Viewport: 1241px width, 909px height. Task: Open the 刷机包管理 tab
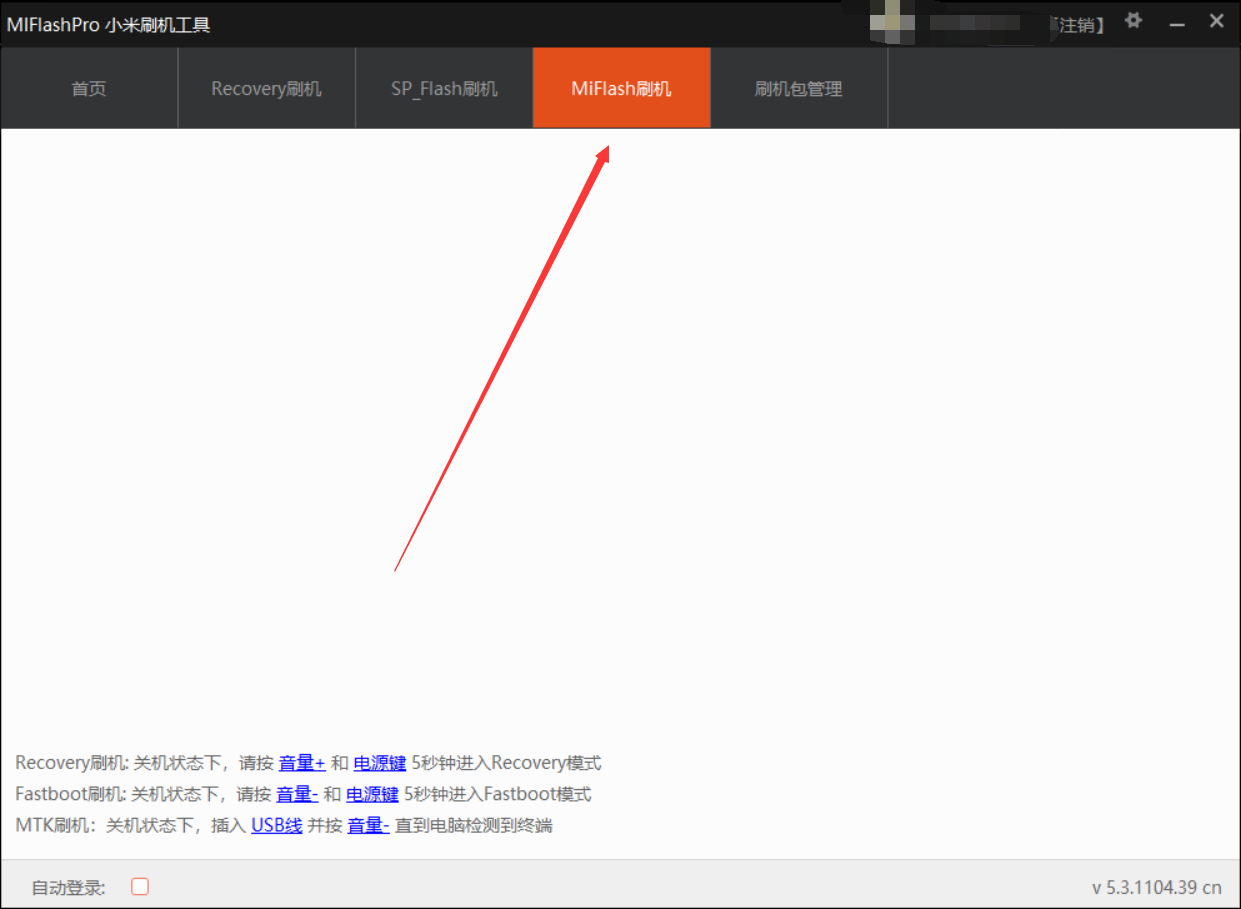coord(799,89)
